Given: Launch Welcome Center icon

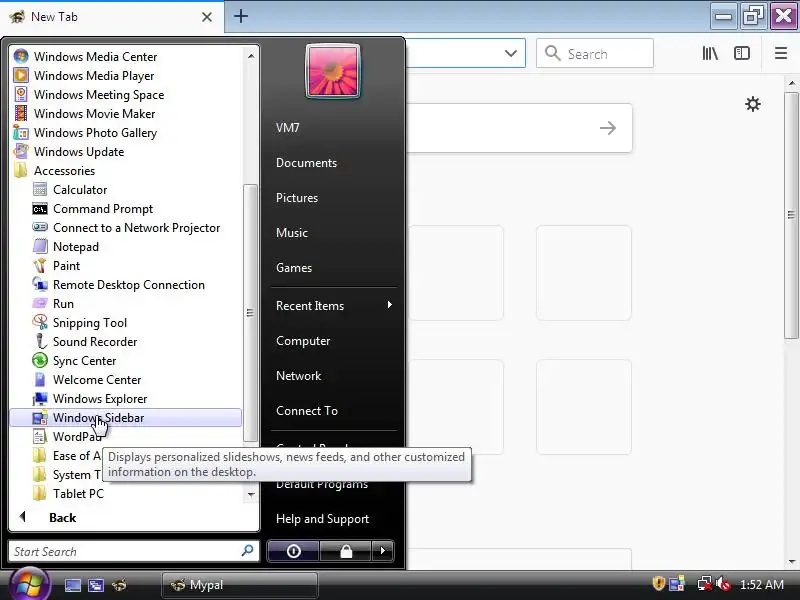Looking at the screenshot, I should [40, 380].
